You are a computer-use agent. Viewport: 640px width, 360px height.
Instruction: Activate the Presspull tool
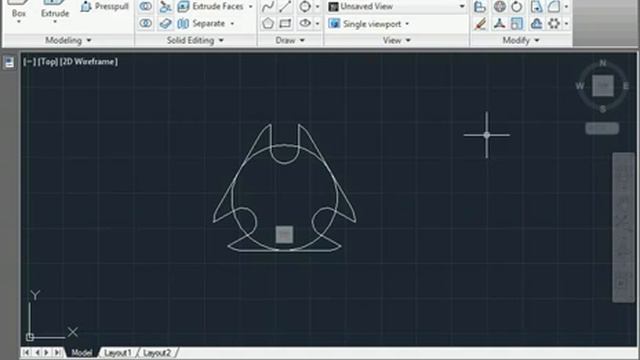[104, 7]
